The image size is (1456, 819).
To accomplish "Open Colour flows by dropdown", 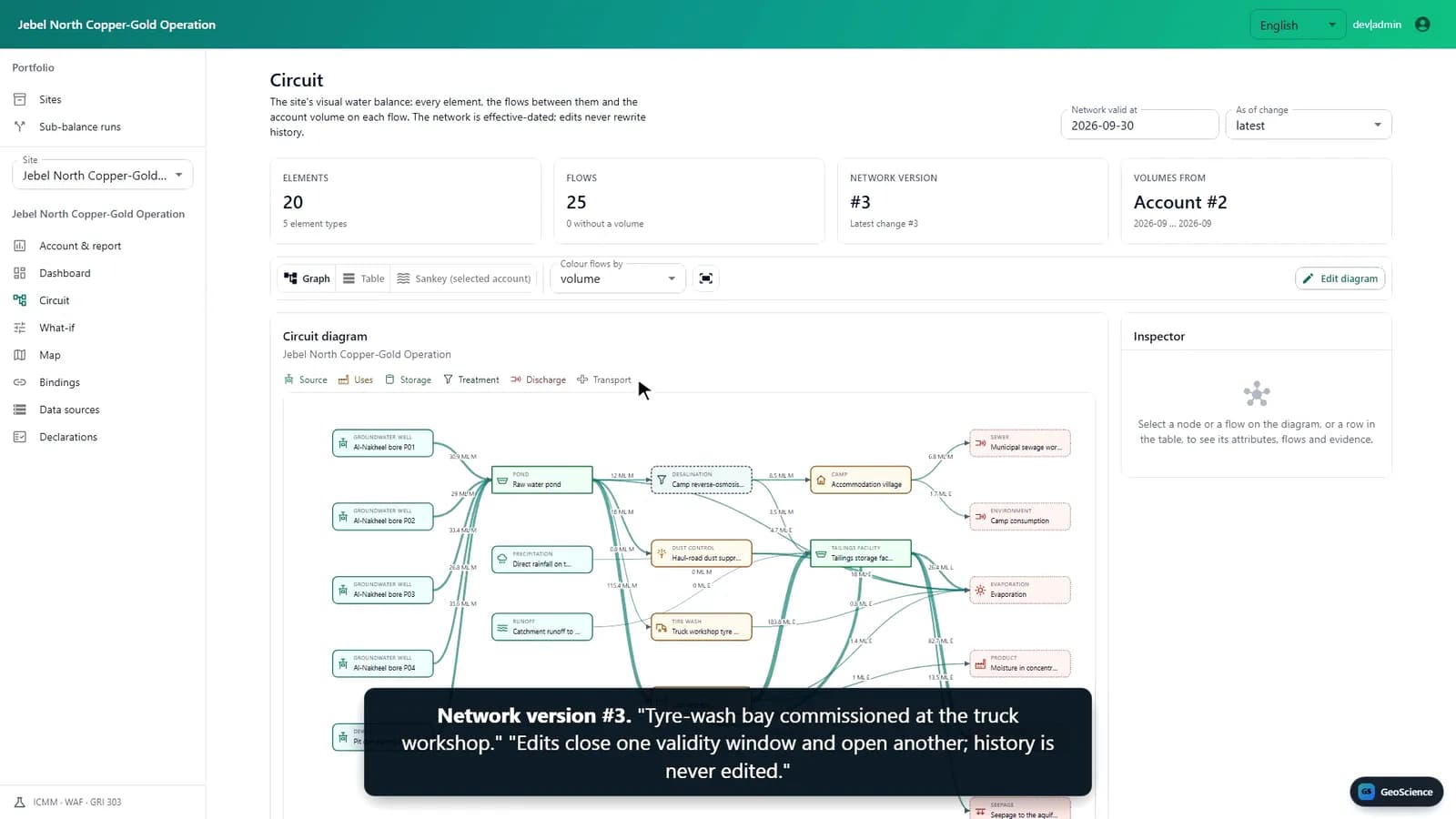I will (x=618, y=278).
